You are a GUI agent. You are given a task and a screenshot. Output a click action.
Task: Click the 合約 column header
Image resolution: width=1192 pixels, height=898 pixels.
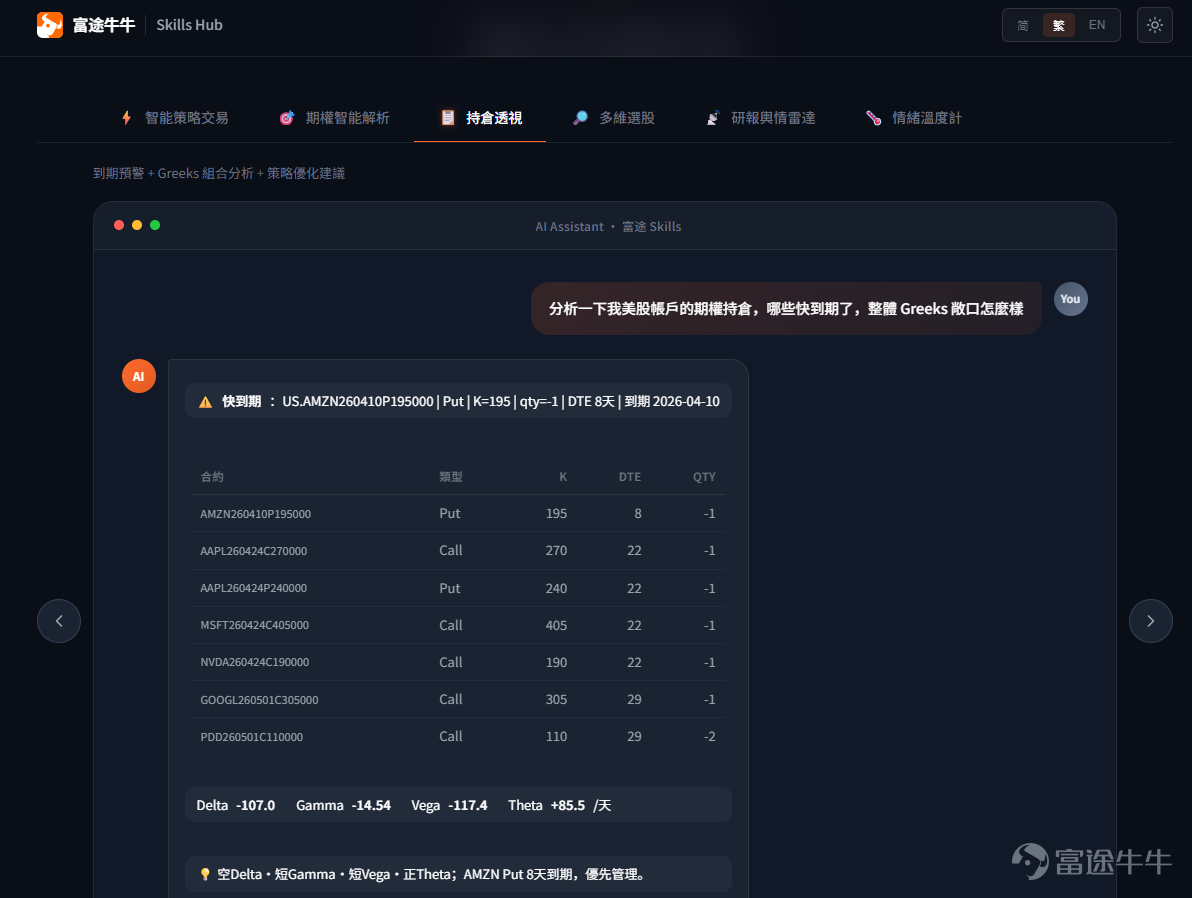212,477
